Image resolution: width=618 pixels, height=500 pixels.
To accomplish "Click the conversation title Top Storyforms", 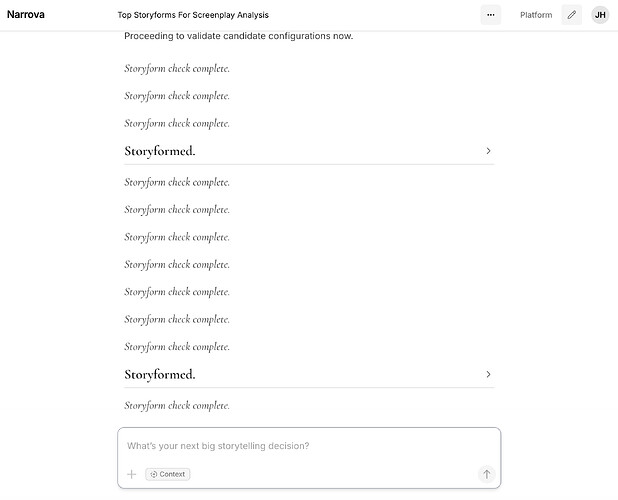I will (193, 15).
